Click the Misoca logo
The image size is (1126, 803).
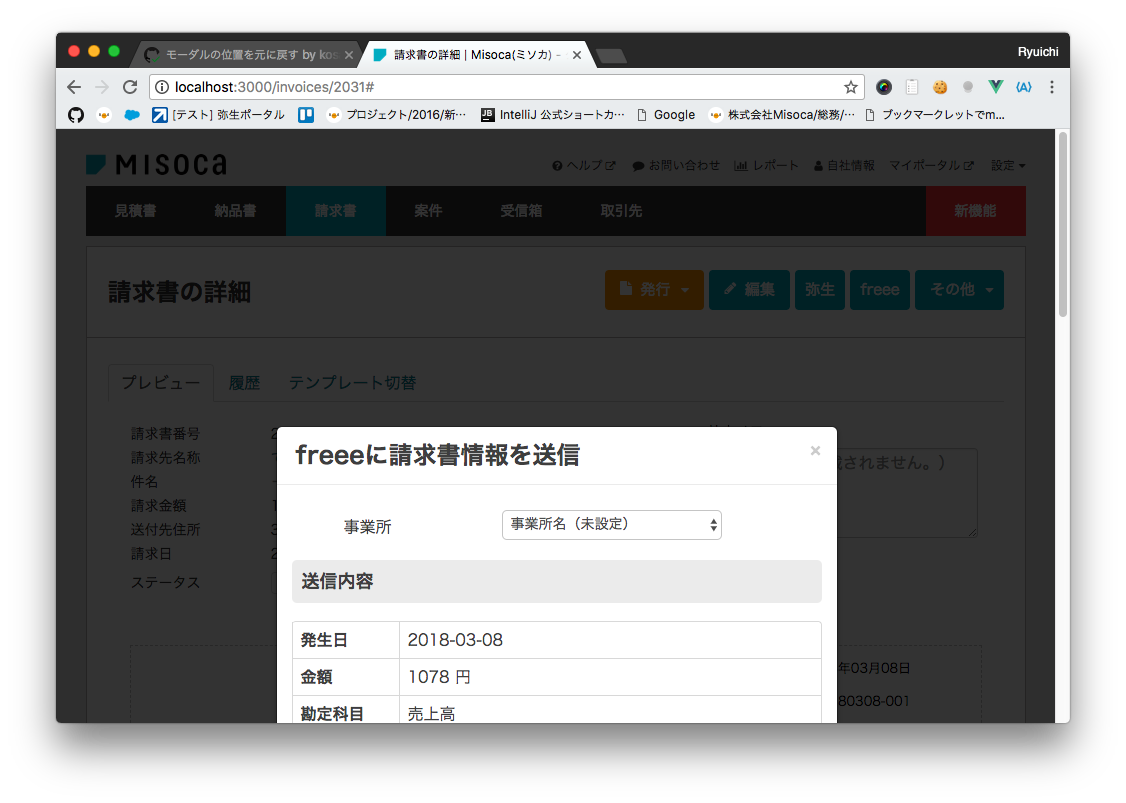click(157, 164)
